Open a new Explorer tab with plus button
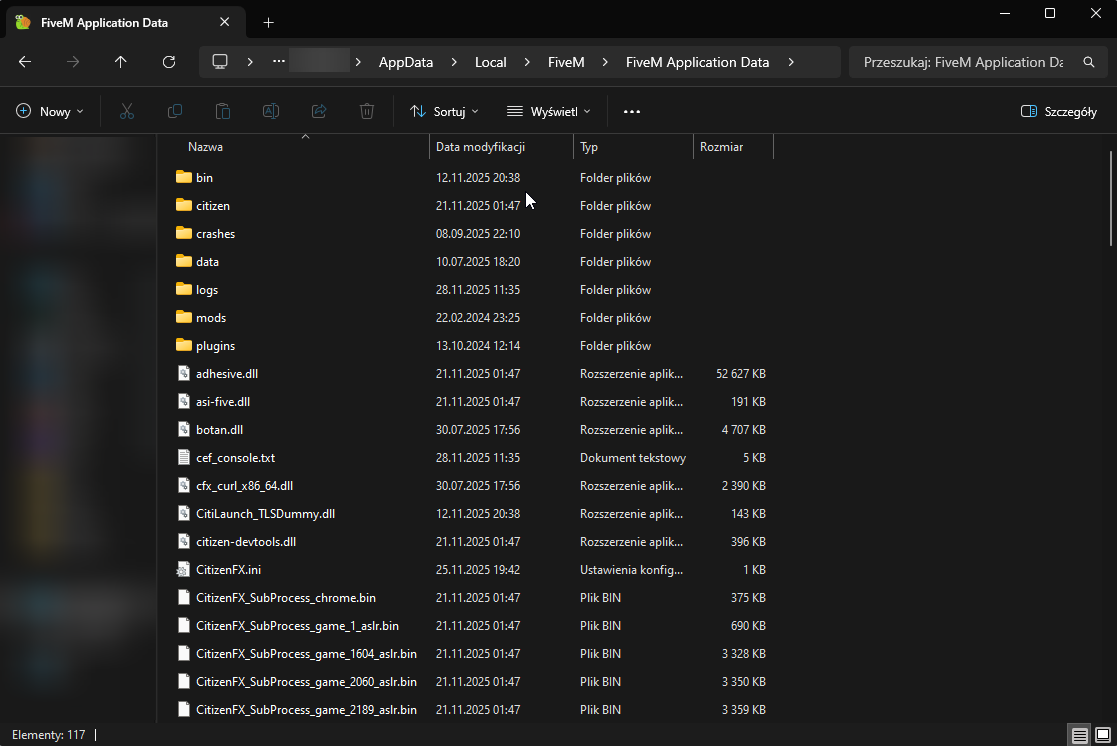 coord(268,21)
